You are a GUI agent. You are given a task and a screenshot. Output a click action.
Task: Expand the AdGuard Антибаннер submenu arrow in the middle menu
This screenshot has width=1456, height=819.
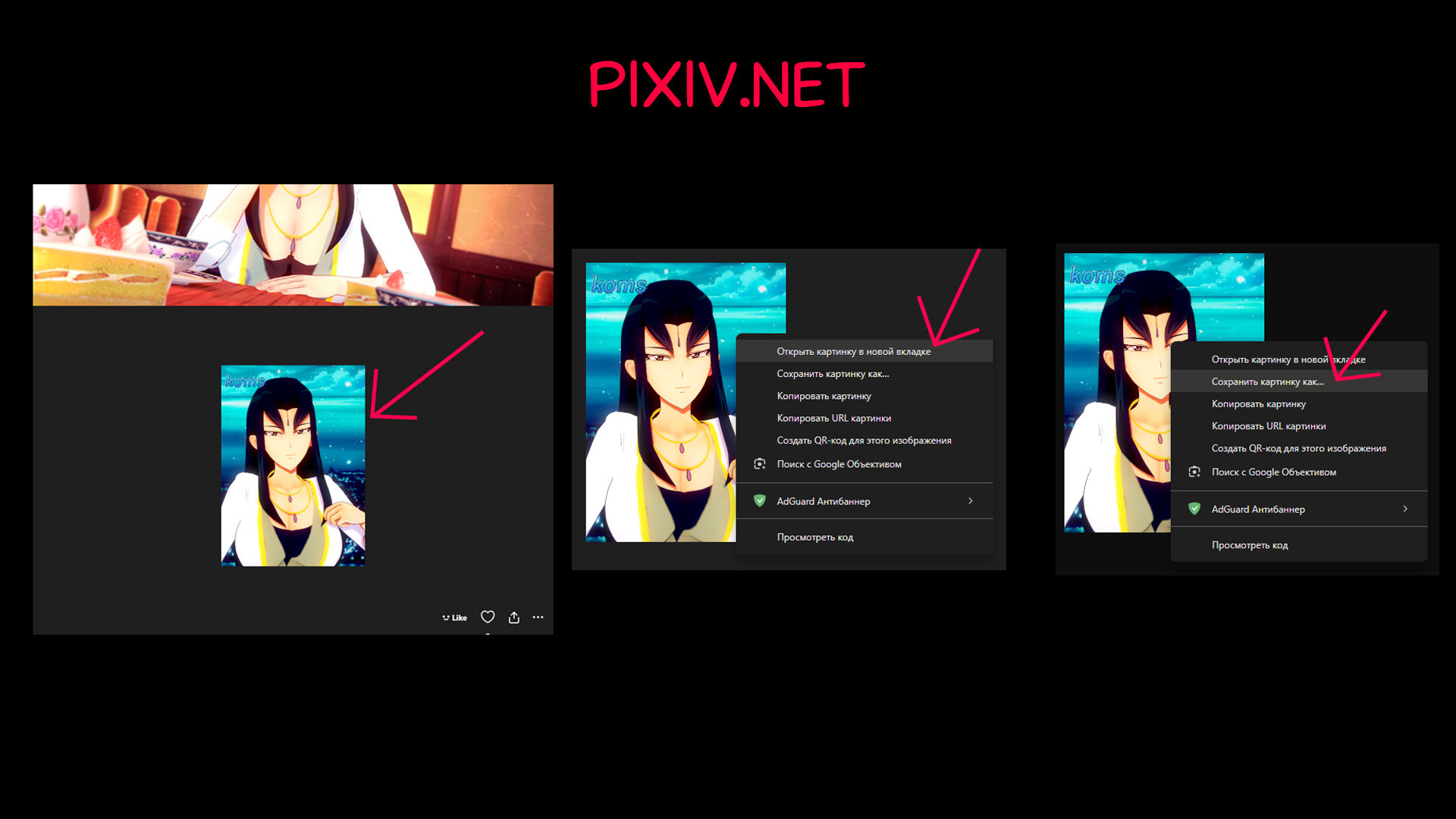tap(970, 500)
